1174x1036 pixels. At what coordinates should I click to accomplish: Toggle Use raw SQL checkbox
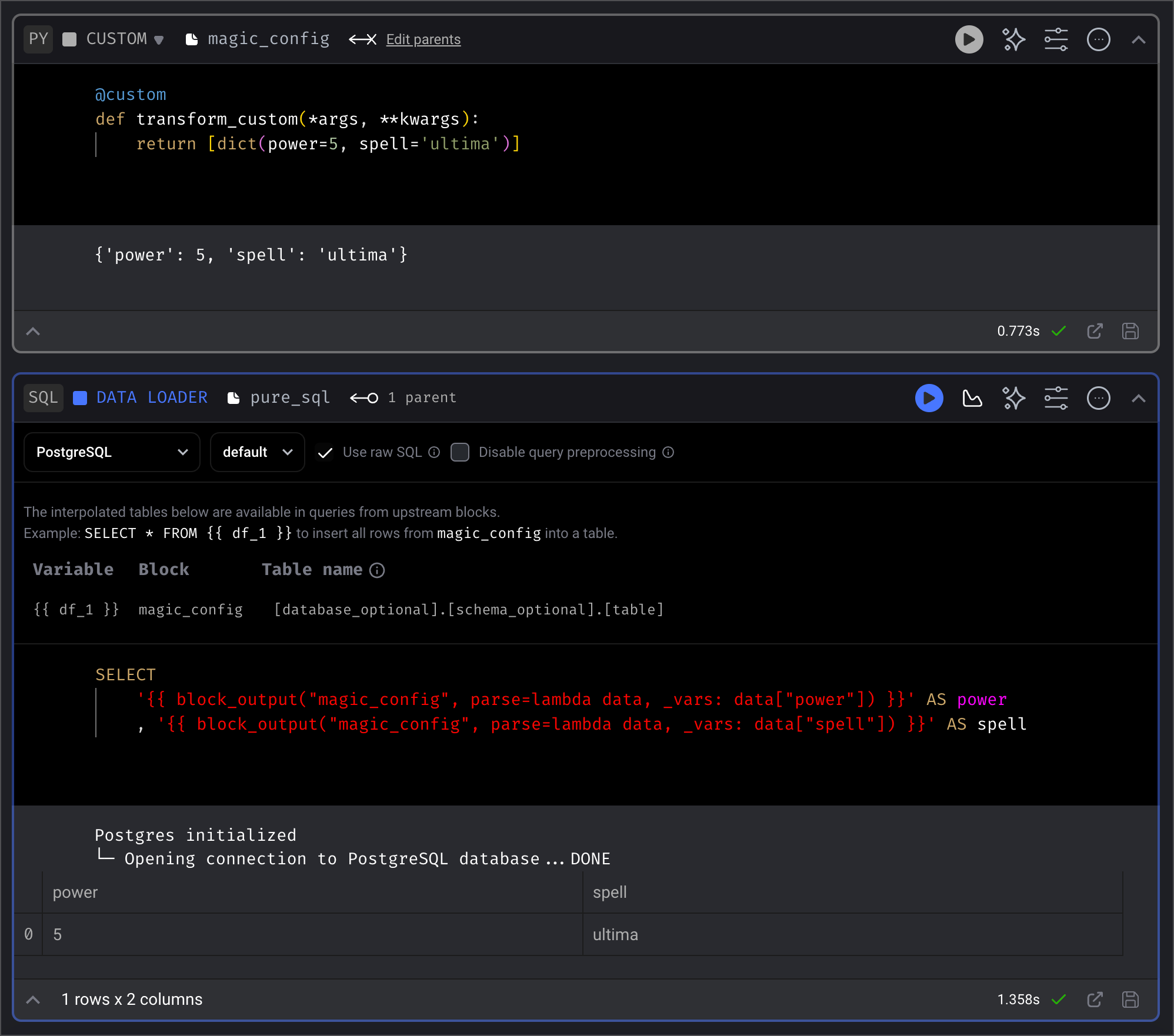[325, 452]
